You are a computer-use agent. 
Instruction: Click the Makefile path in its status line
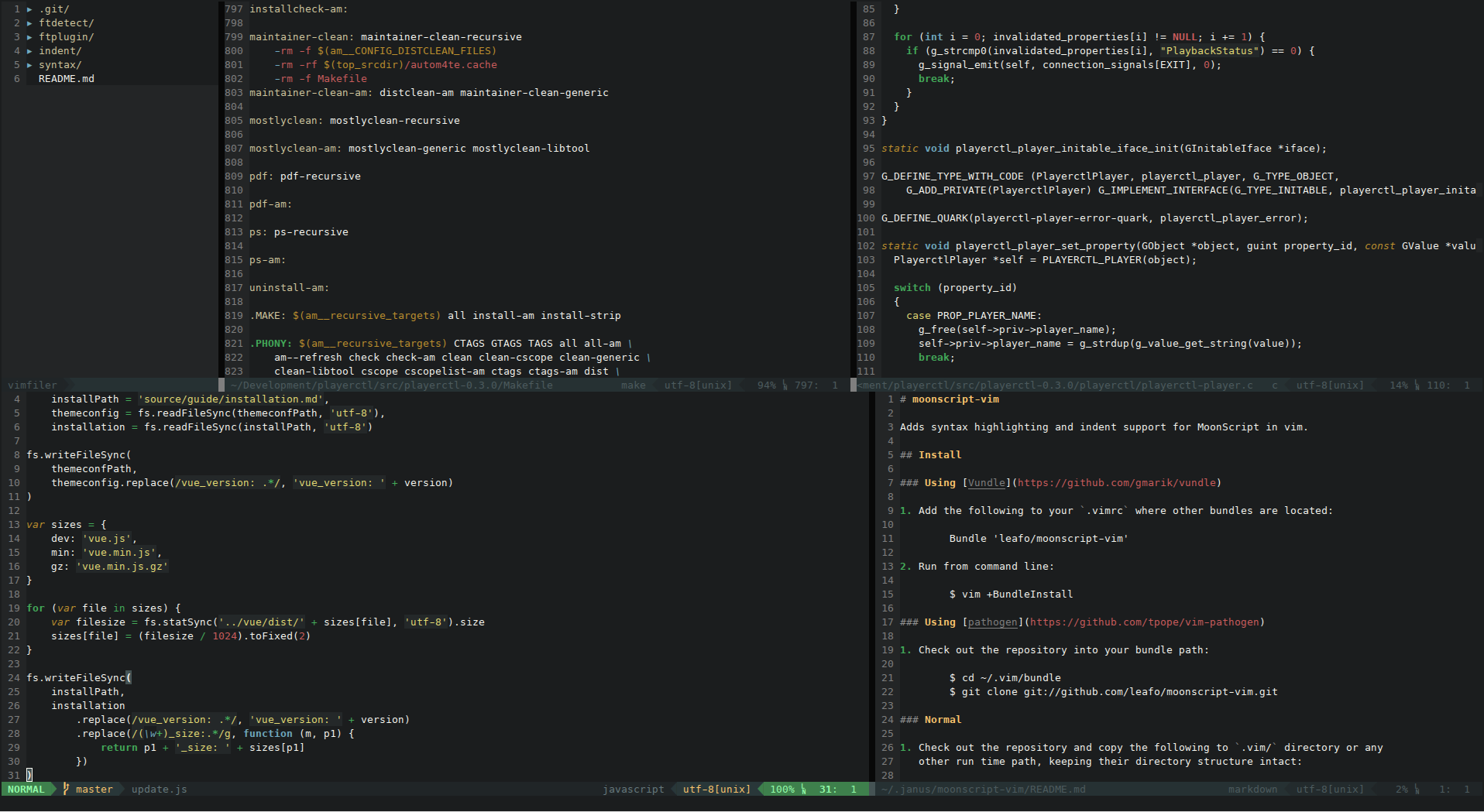coord(392,385)
